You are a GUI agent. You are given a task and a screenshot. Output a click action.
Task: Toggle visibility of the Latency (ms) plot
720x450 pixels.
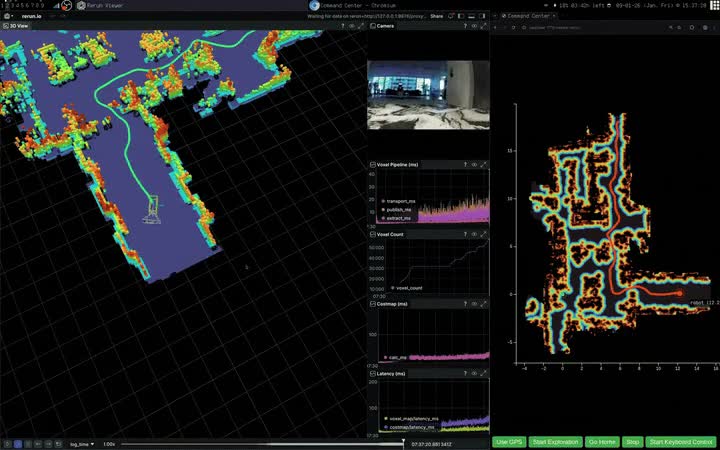(x=474, y=374)
